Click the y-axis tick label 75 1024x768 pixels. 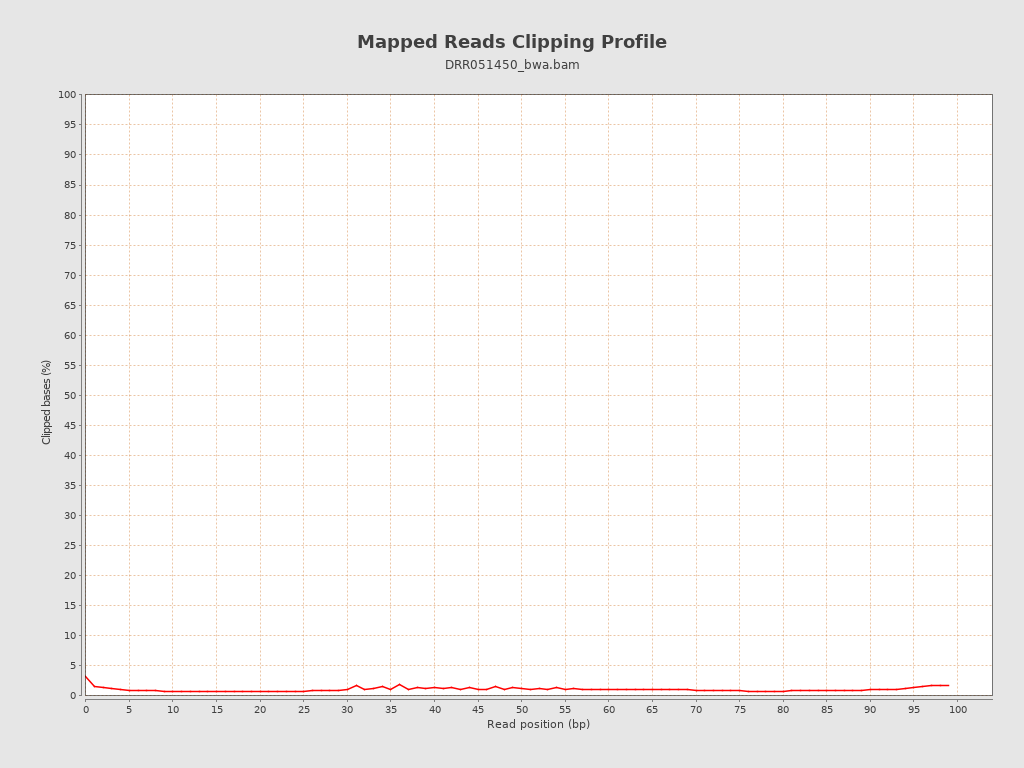coord(70,246)
